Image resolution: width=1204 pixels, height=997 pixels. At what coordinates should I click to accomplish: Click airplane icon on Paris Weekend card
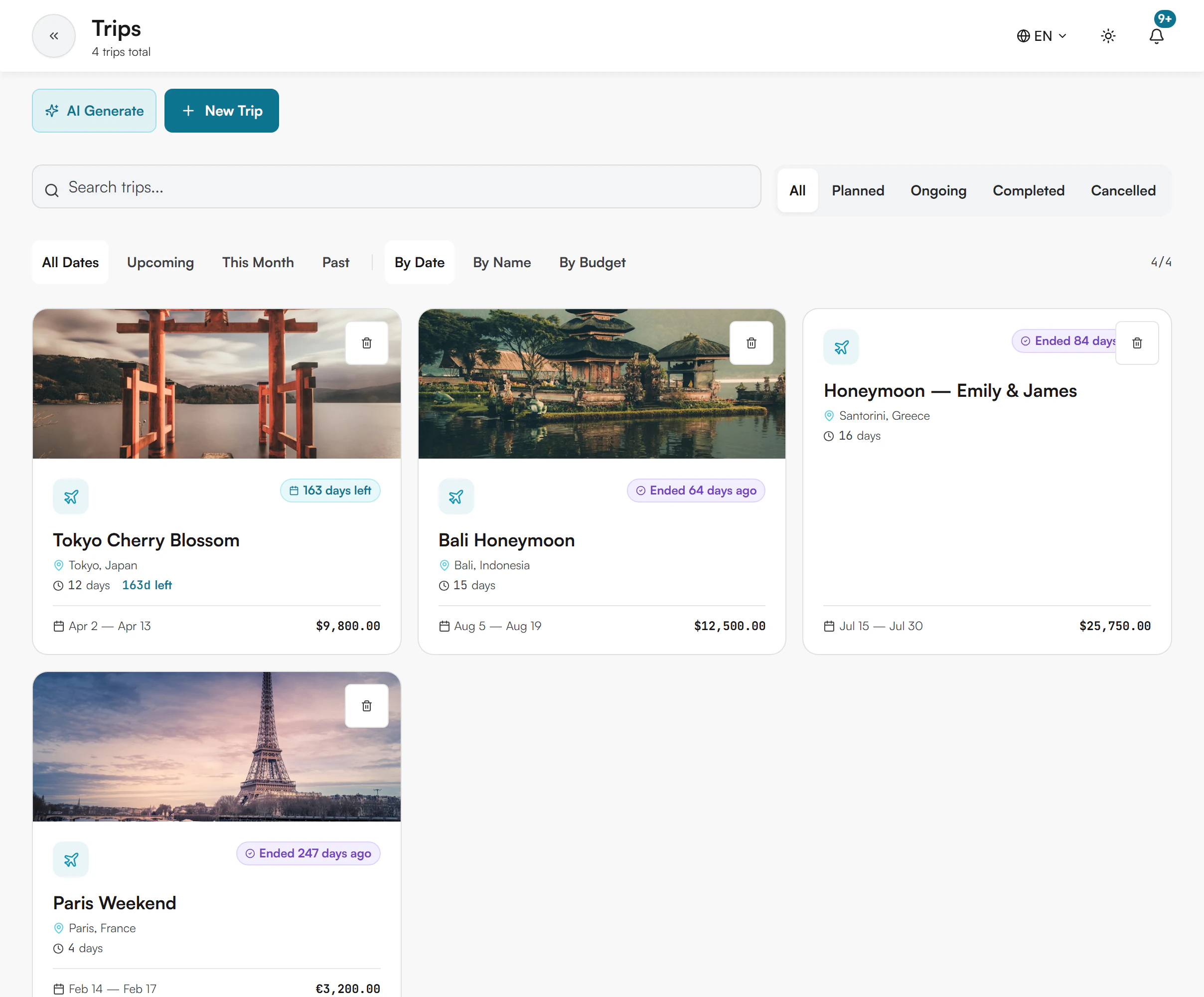pyautogui.click(x=71, y=859)
